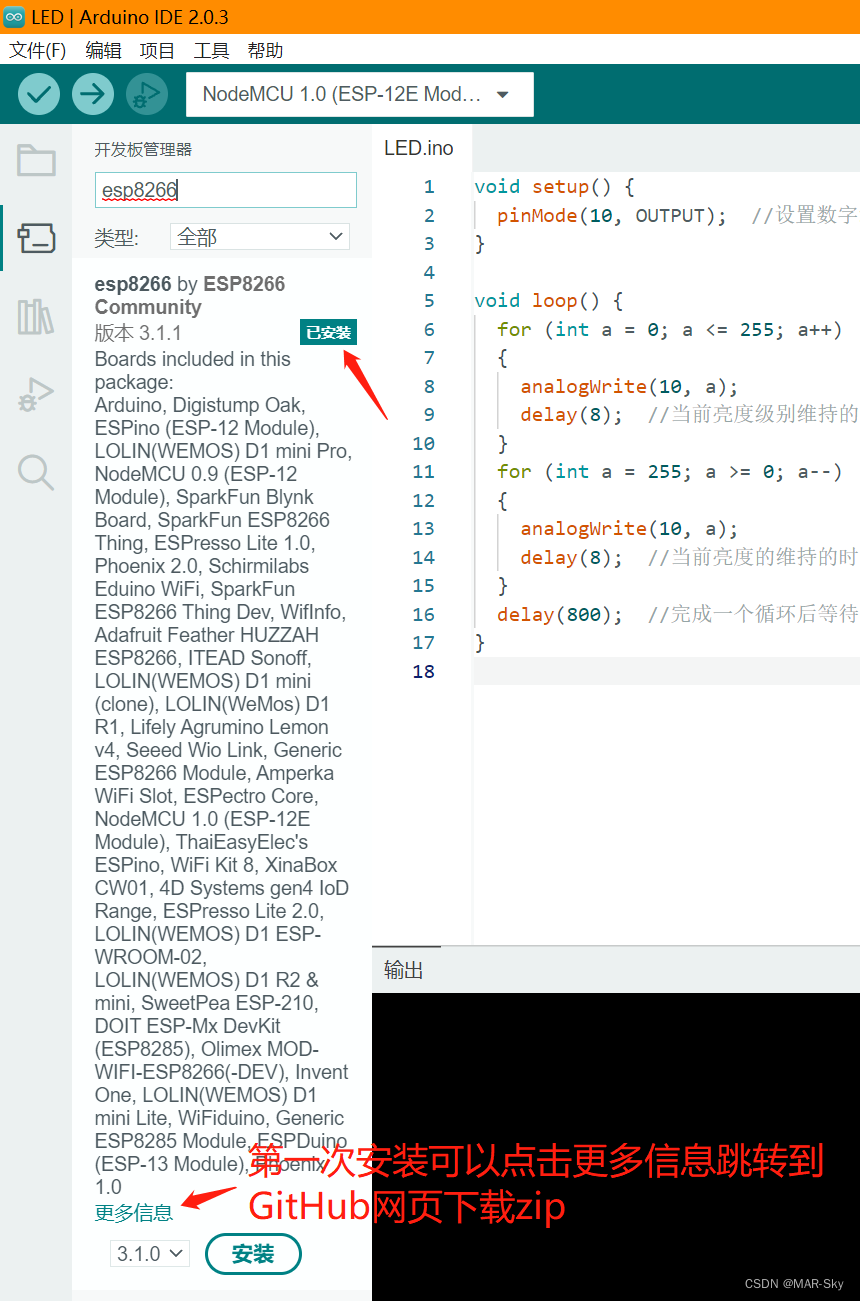Image resolution: width=860 pixels, height=1301 pixels.
Task: Click the 已安装 installed badge
Action: click(x=328, y=333)
